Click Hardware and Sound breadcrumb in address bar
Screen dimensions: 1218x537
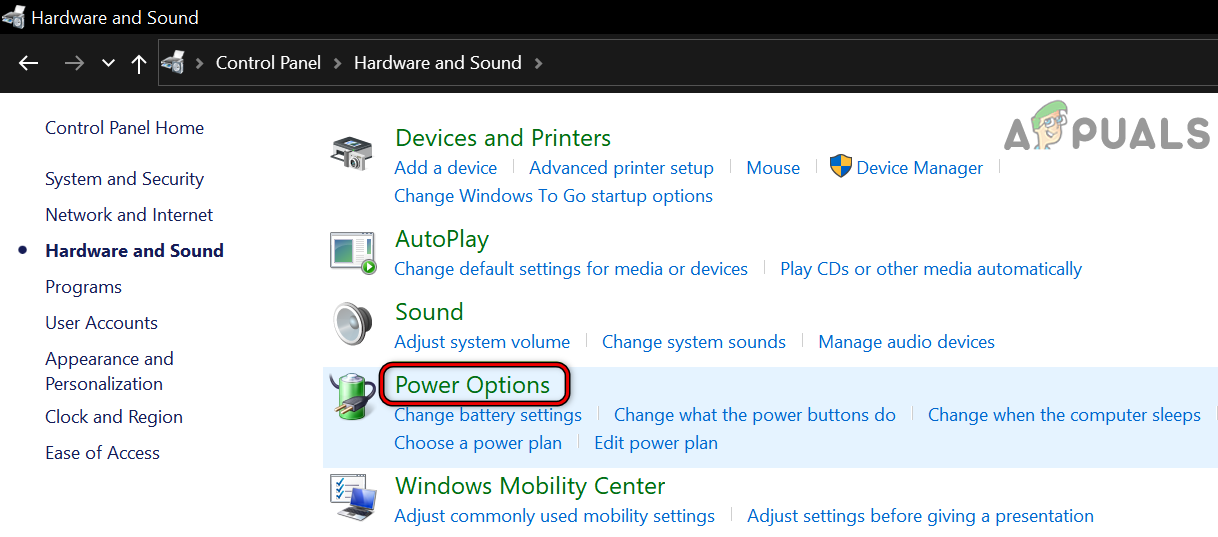tap(437, 63)
